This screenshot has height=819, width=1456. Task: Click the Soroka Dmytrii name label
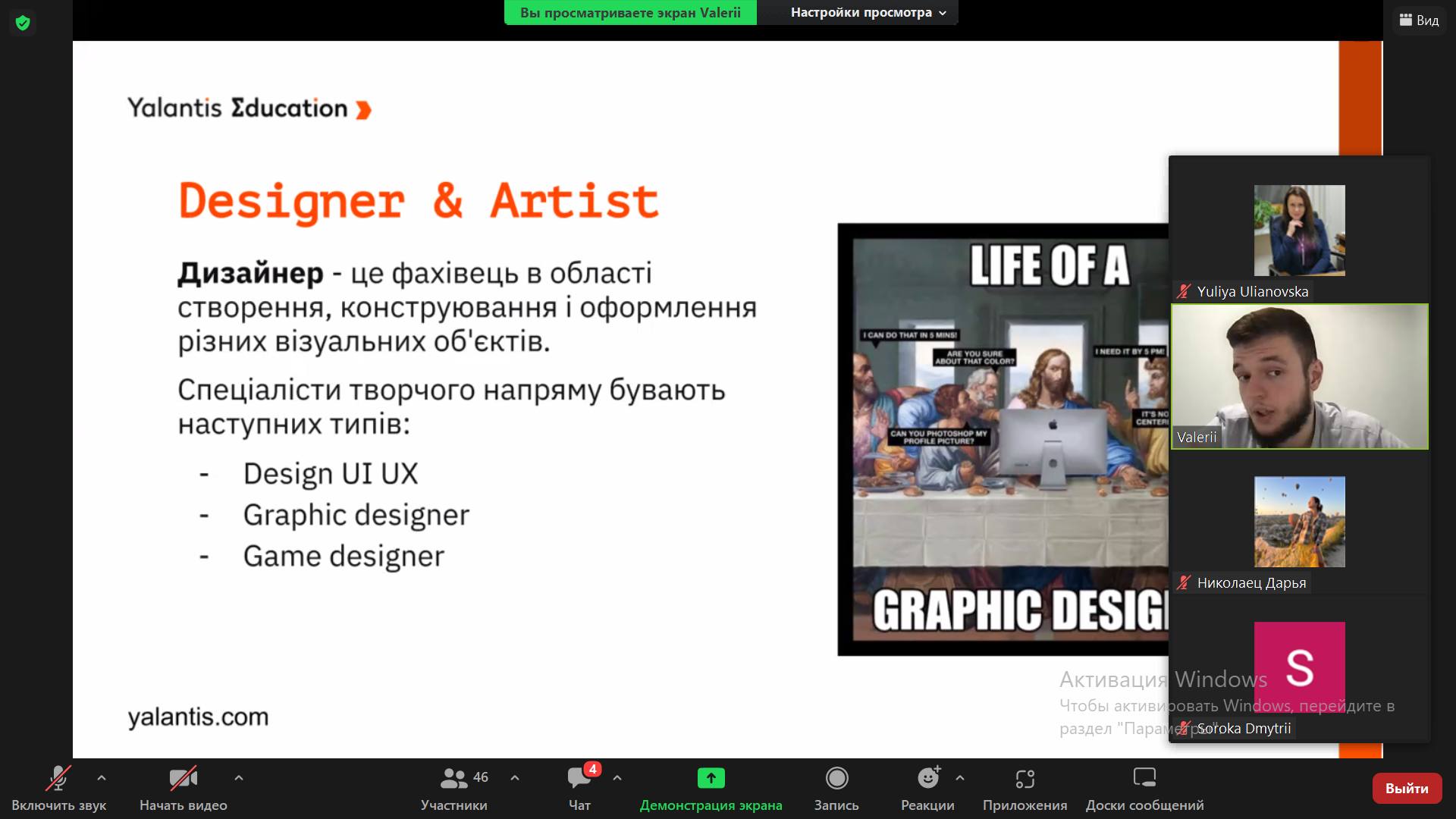point(1244,728)
